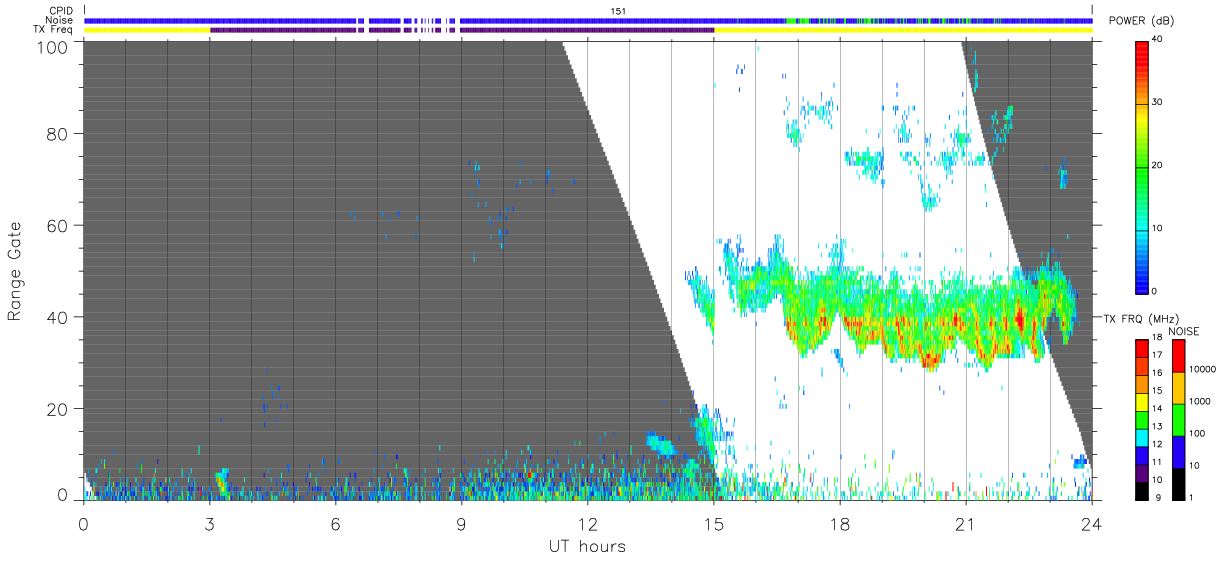This screenshot has height=567, width=1228.
Task: Select the 'Range Gate' y-axis title
Action: (15, 272)
